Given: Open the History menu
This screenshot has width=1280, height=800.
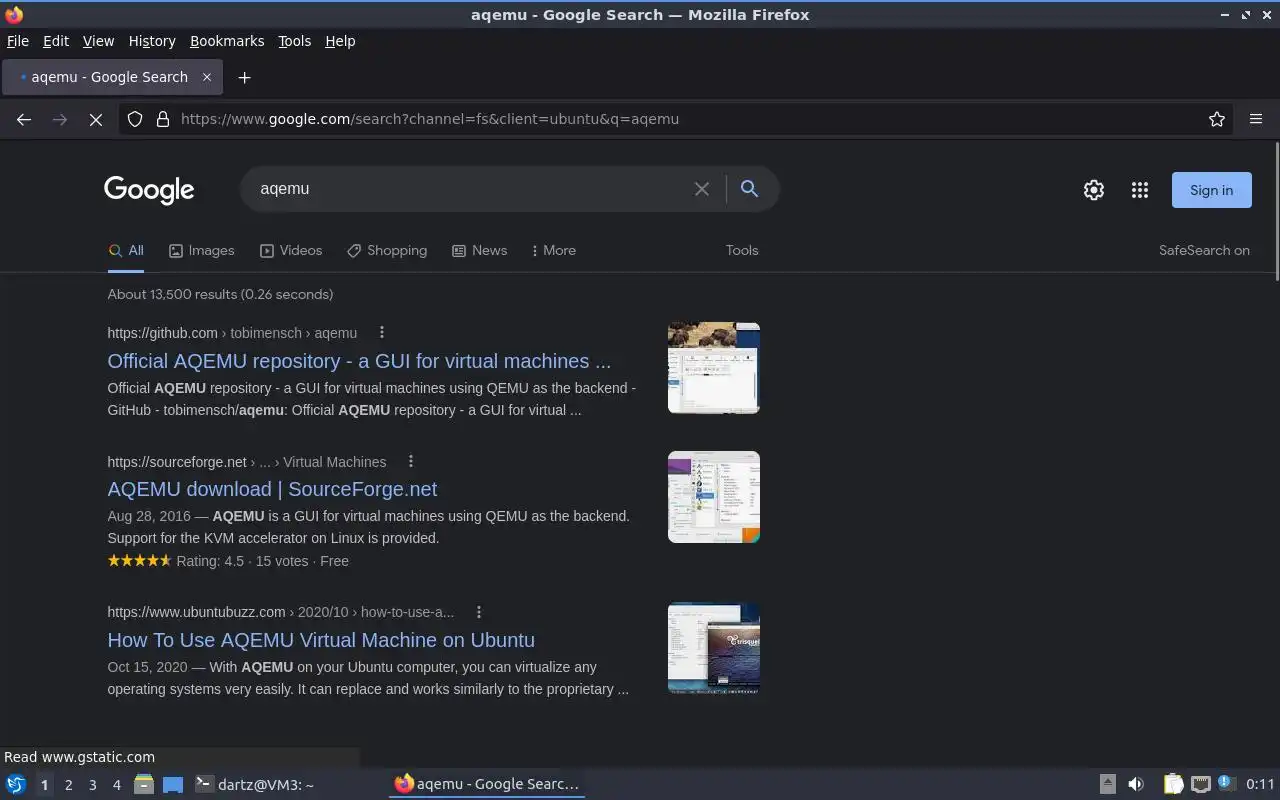Looking at the screenshot, I should click(x=152, y=41).
